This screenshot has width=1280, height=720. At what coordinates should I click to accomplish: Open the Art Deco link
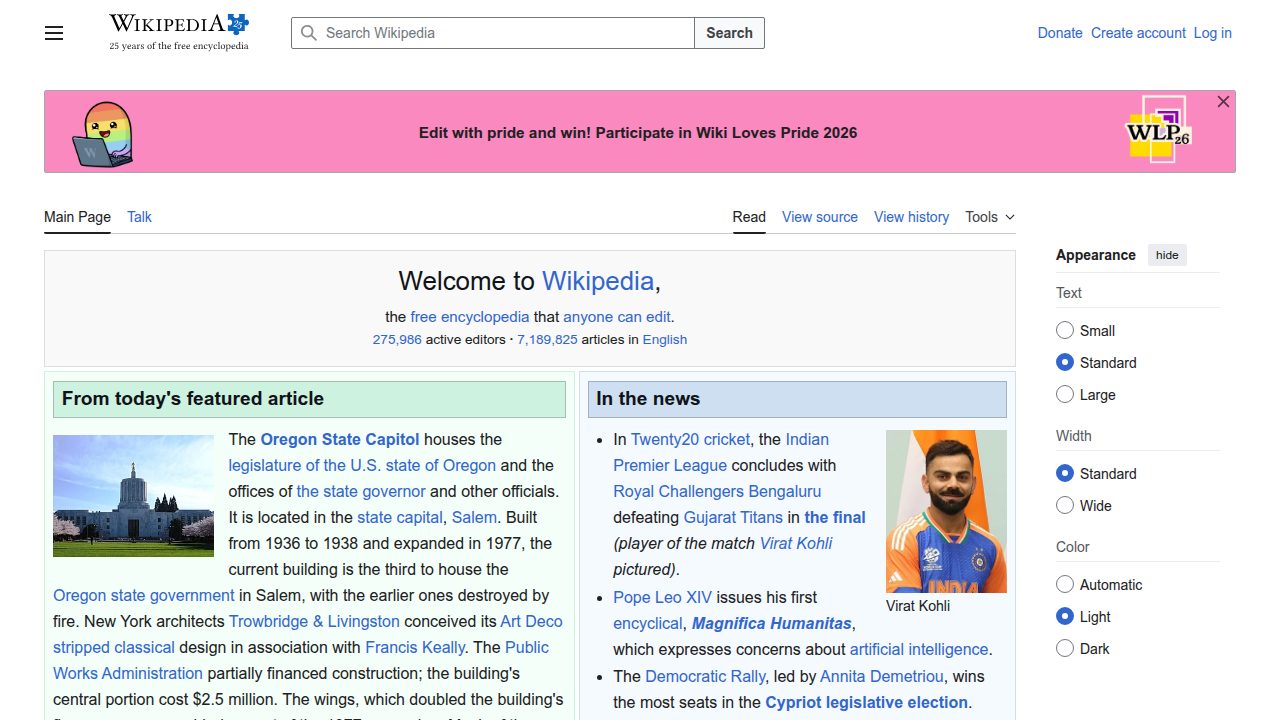[531, 621]
